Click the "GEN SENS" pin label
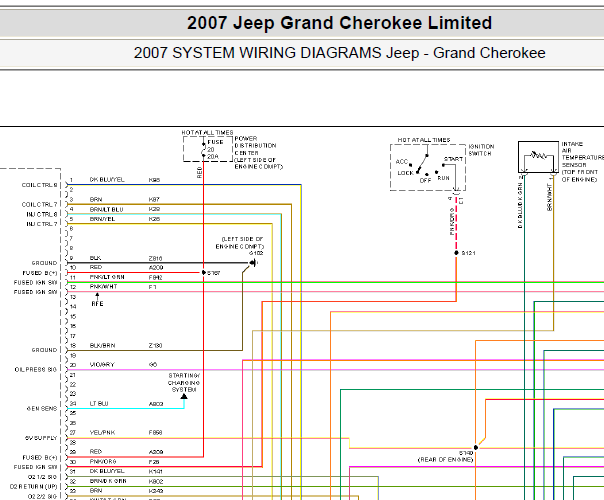 pos(42,408)
